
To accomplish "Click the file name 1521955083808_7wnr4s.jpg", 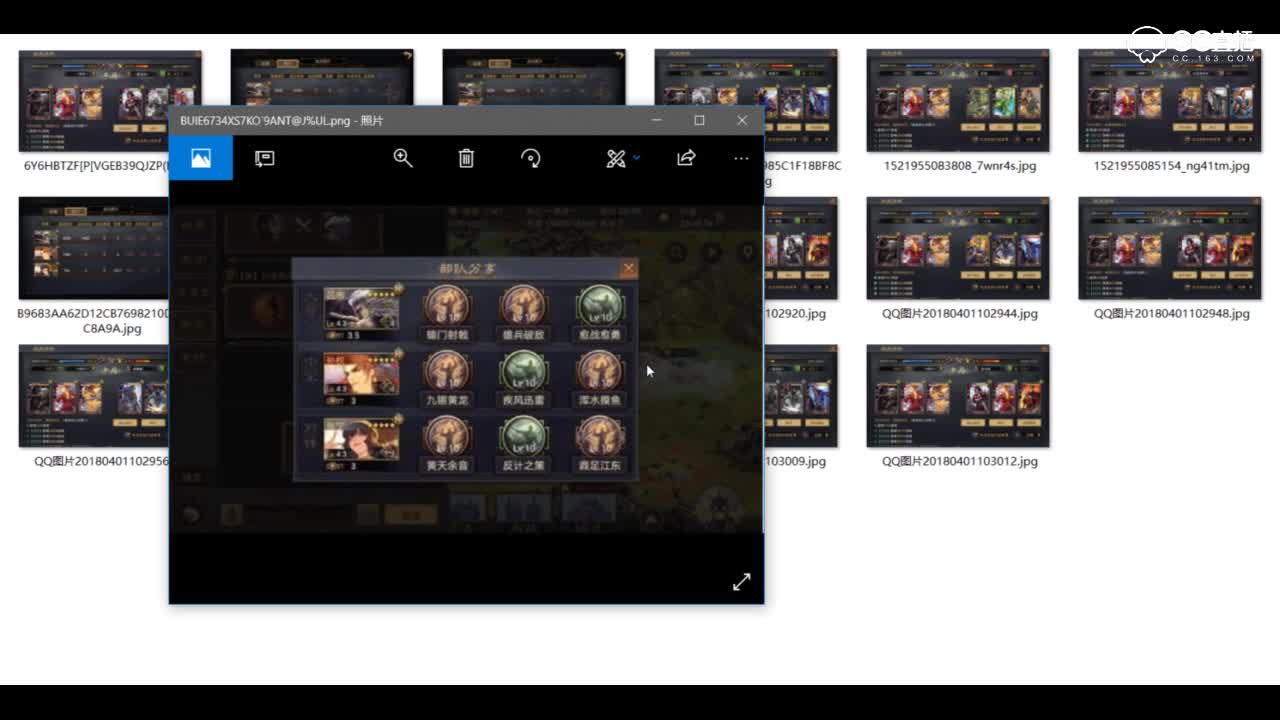I will coord(960,166).
